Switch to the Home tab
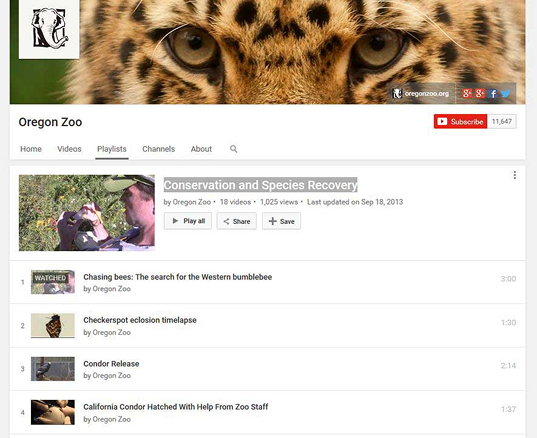The height and width of the screenshot is (438, 537). point(31,149)
